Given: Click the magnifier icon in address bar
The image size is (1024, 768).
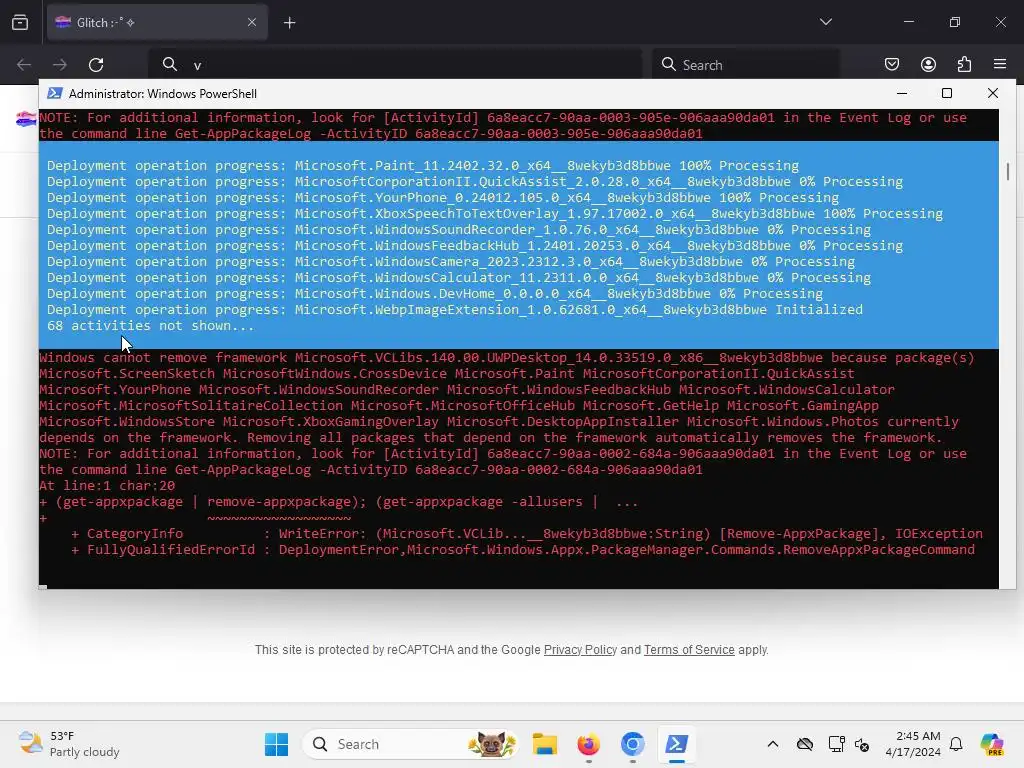Looking at the screenshot, I should pos(170,64).
